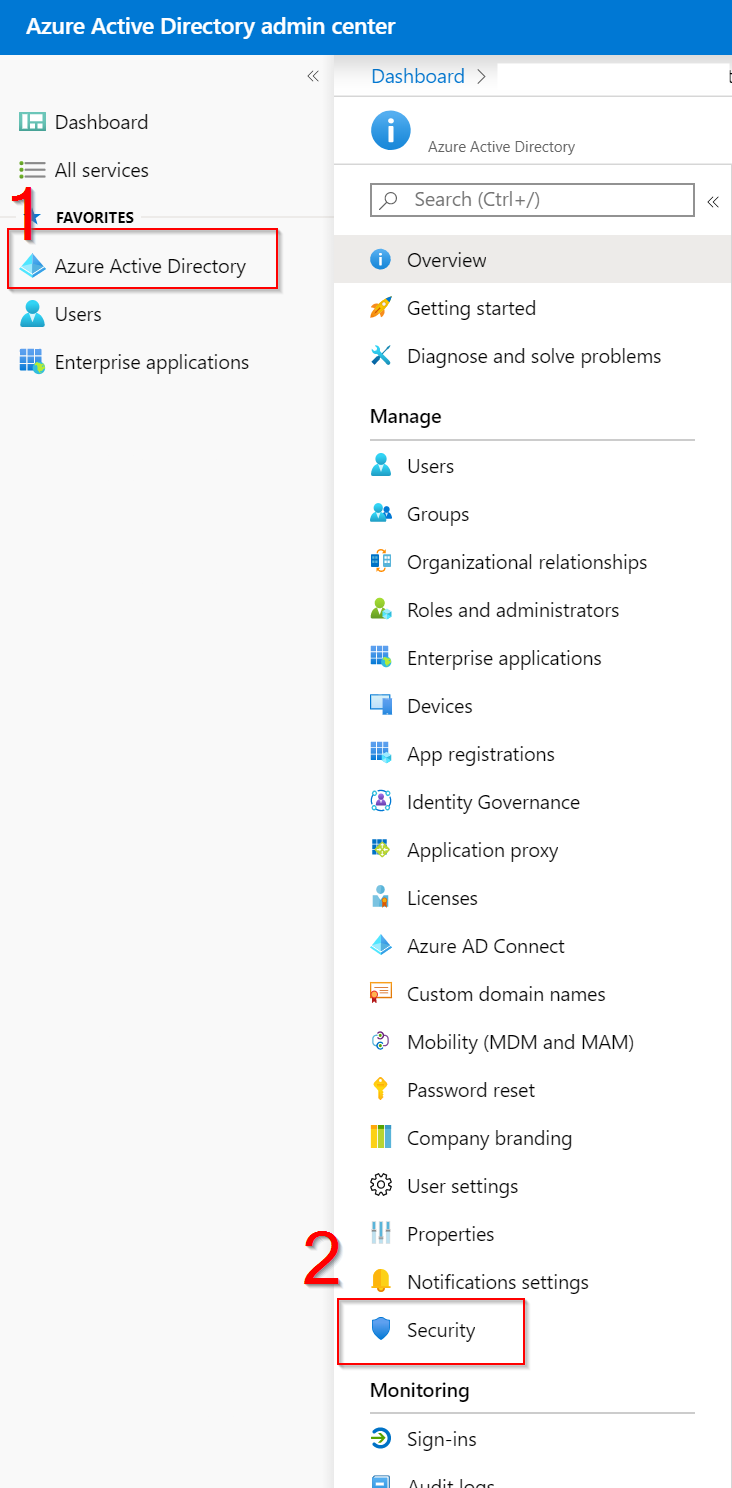The image size is (732, 1488).
Task: Click Organizational relationships text
Action: [527, 562]
